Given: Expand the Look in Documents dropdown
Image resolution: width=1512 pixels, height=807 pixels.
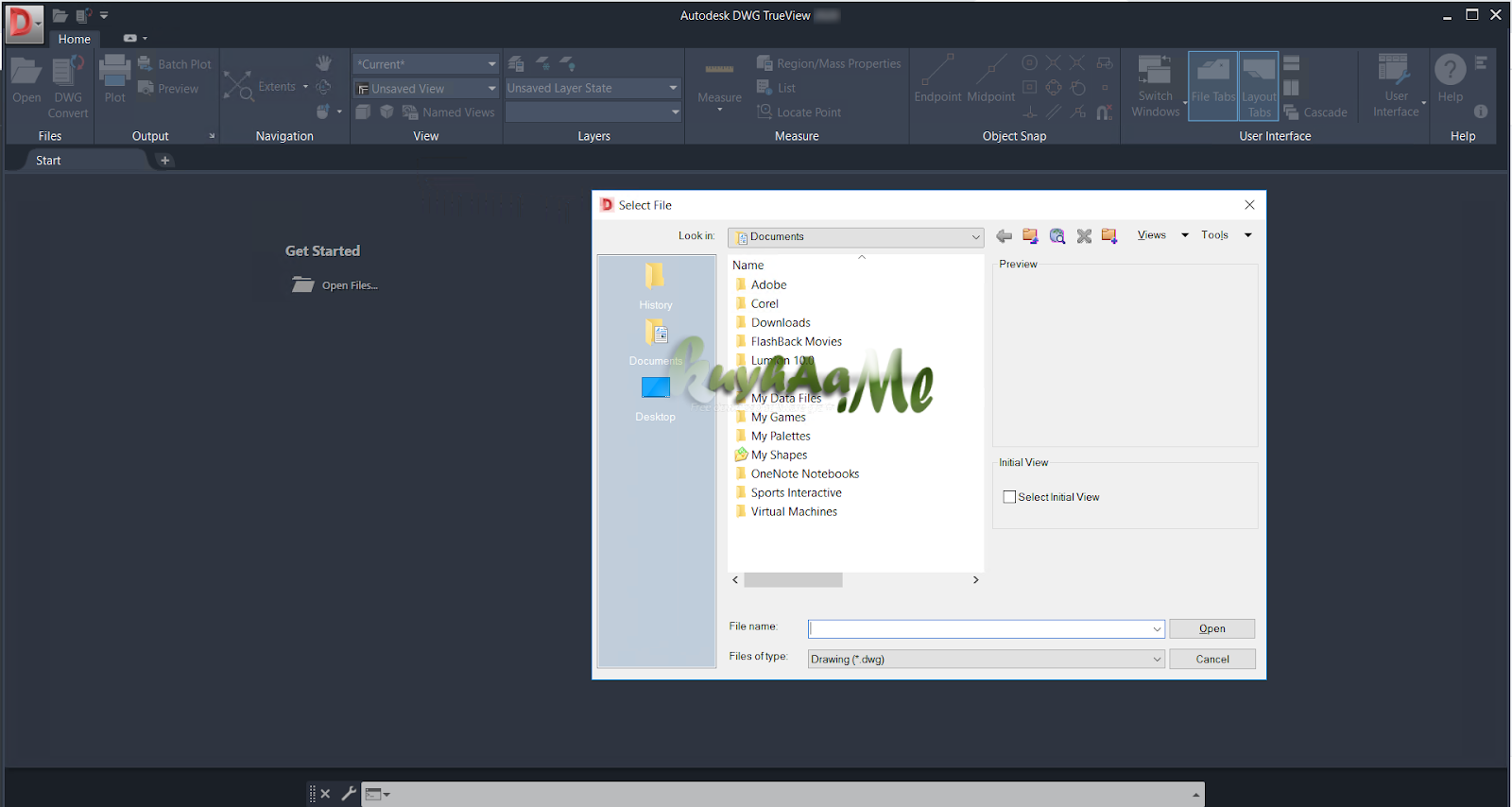Looking at the screenshot, I should tap(976, 237).
